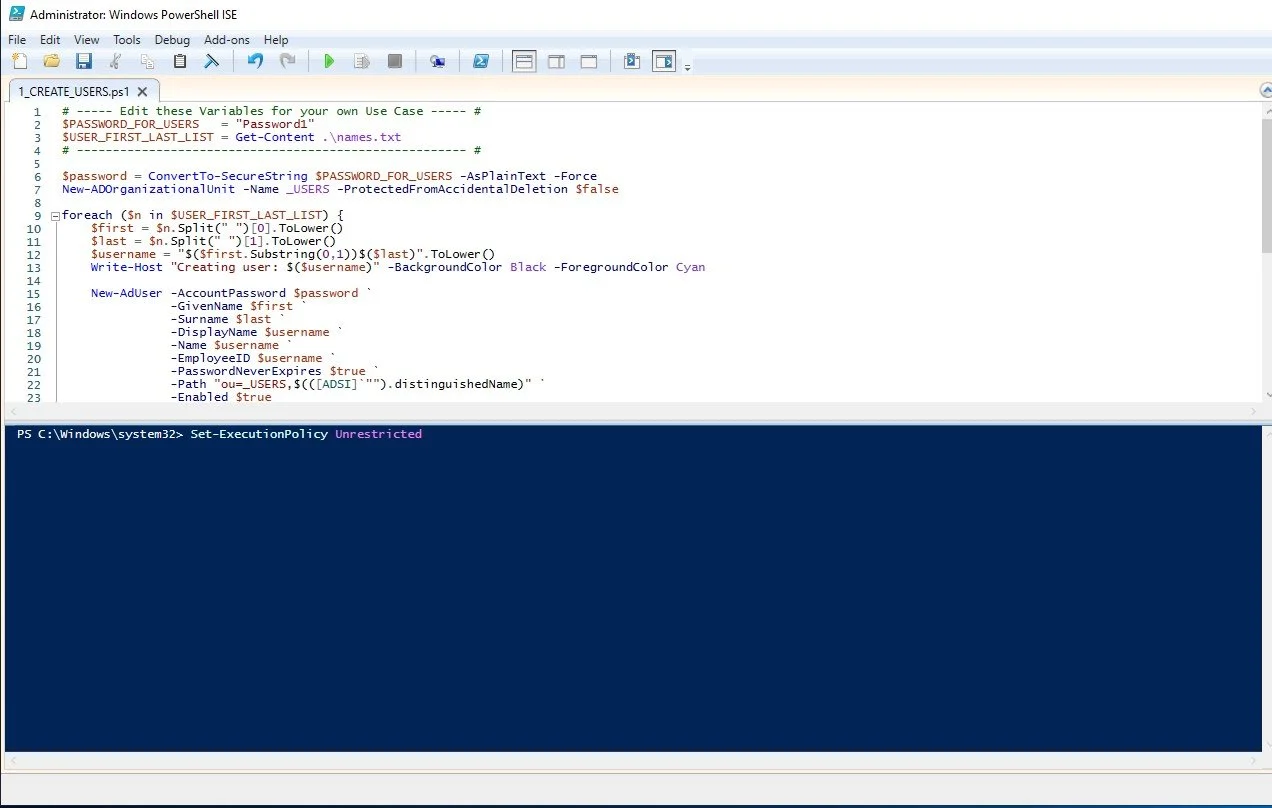Click -DisplayName parameter on line 18
The image size is (1272, 808).
click(x=214, y=332)
